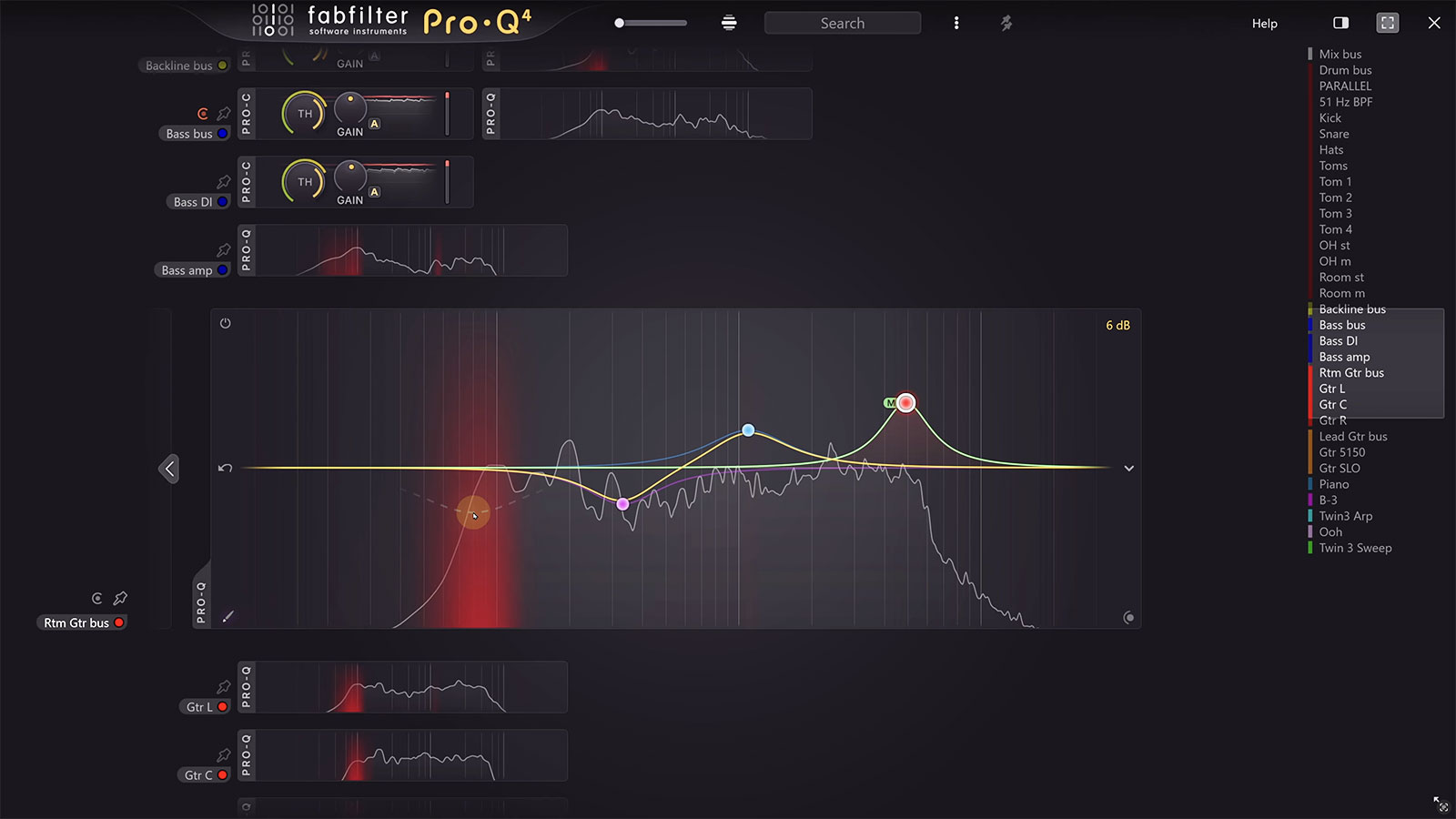The image size is (1456, 819).
Task: Jump to Snare in the instance list
Action: coord(1334,134)
